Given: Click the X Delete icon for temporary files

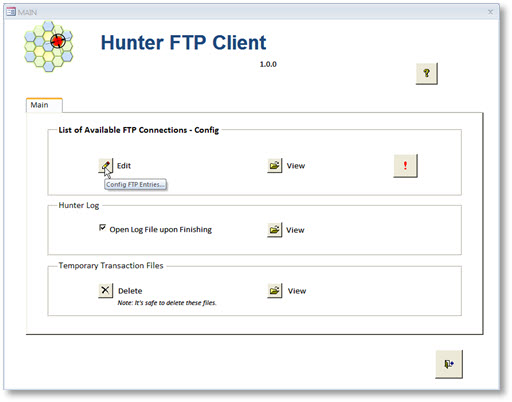Looking at the screenshot, I should [x=106, y=290].
